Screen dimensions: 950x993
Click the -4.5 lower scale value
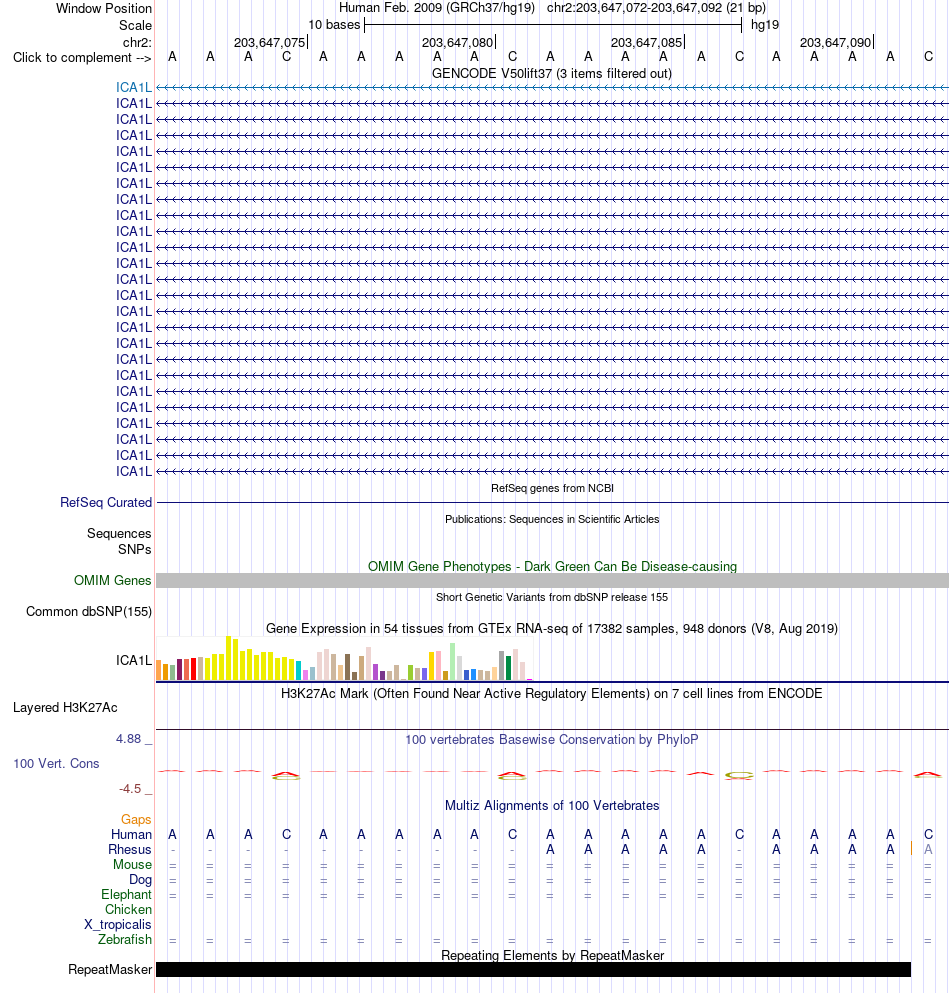tap(130, 788)
